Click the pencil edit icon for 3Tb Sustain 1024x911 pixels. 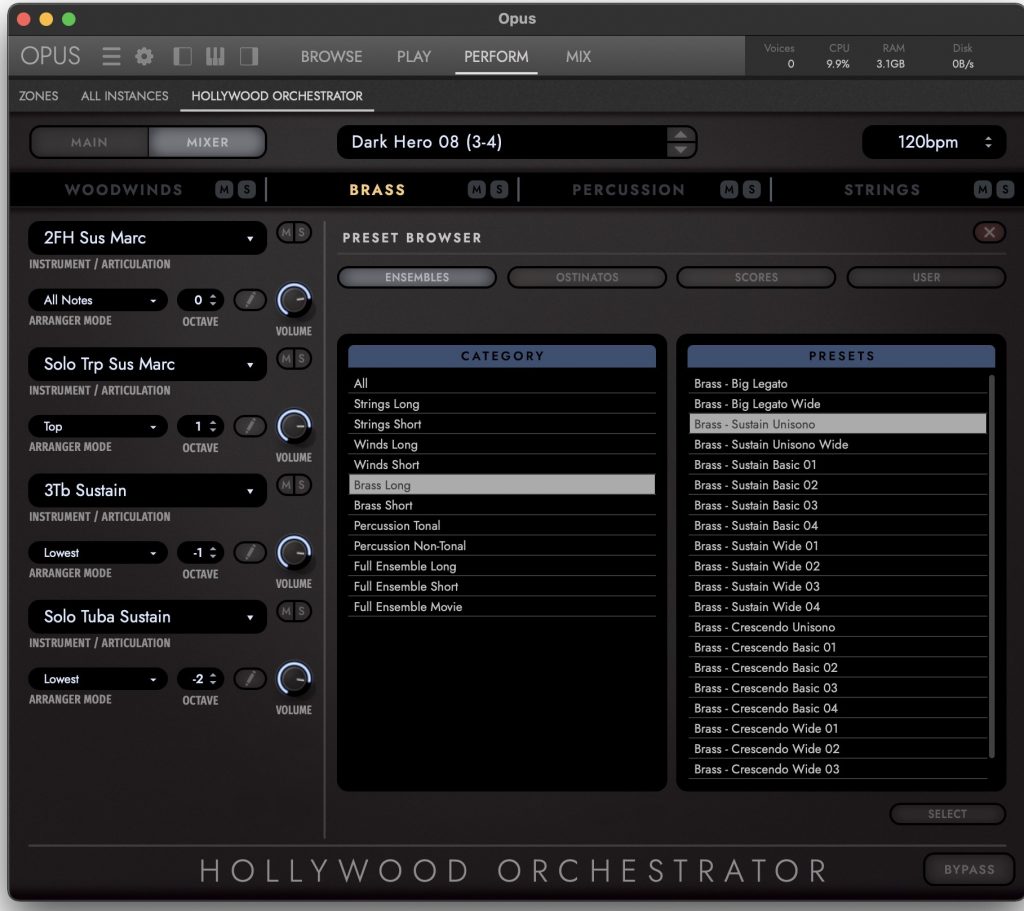click(x=249, y=552)
